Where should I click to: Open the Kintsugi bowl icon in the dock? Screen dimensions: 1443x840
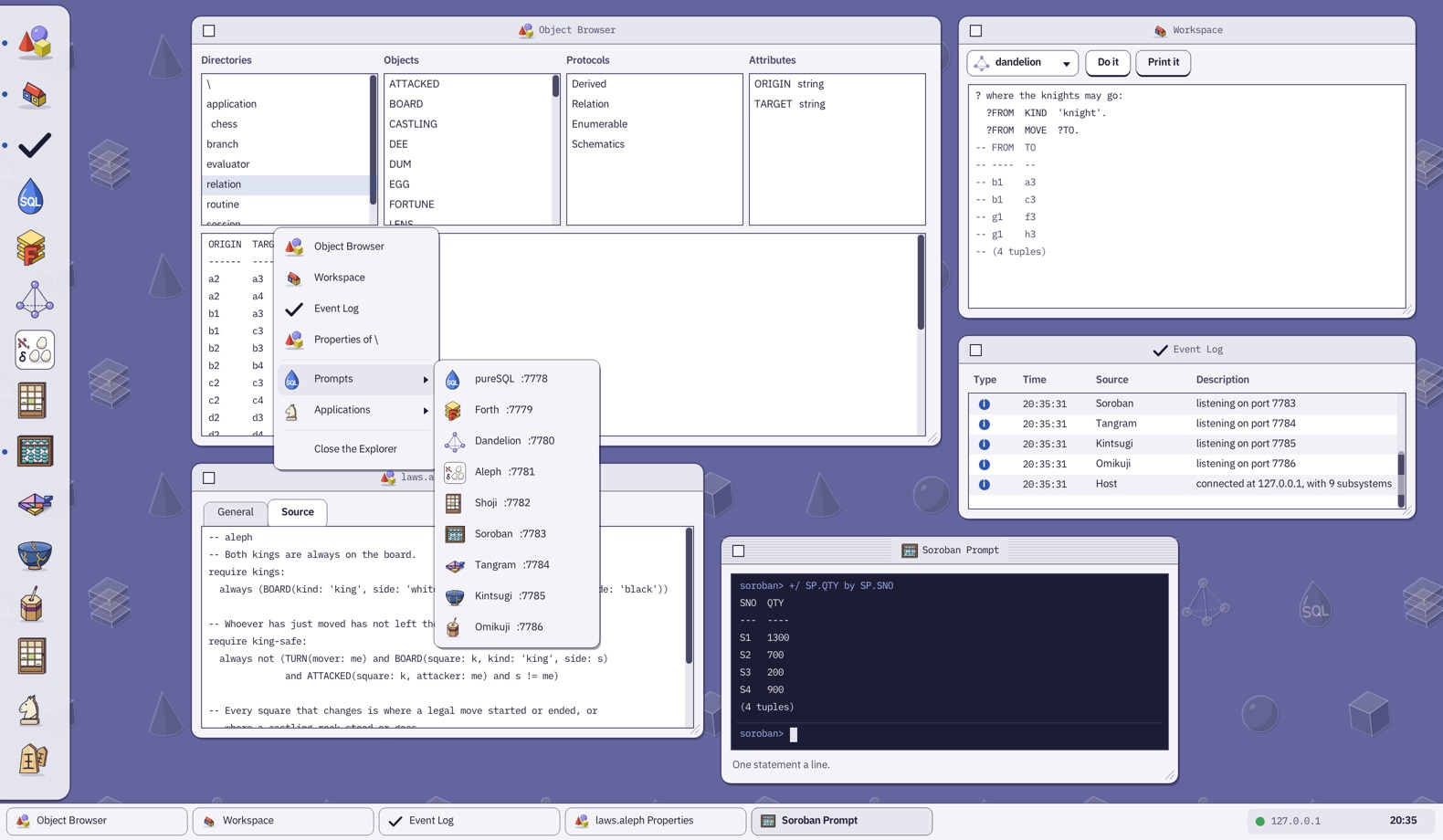[35, 554]
